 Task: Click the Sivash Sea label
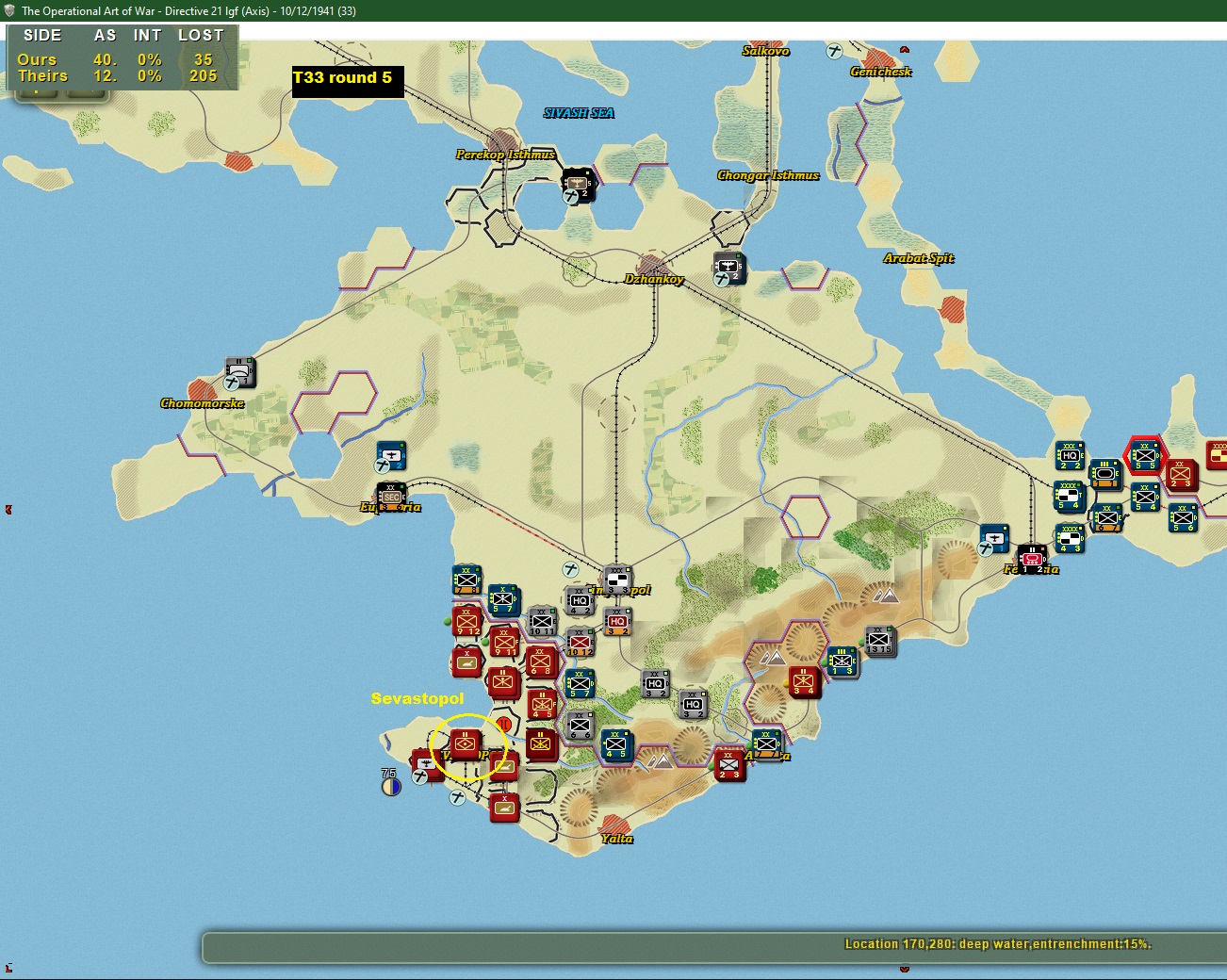(579, 113)
